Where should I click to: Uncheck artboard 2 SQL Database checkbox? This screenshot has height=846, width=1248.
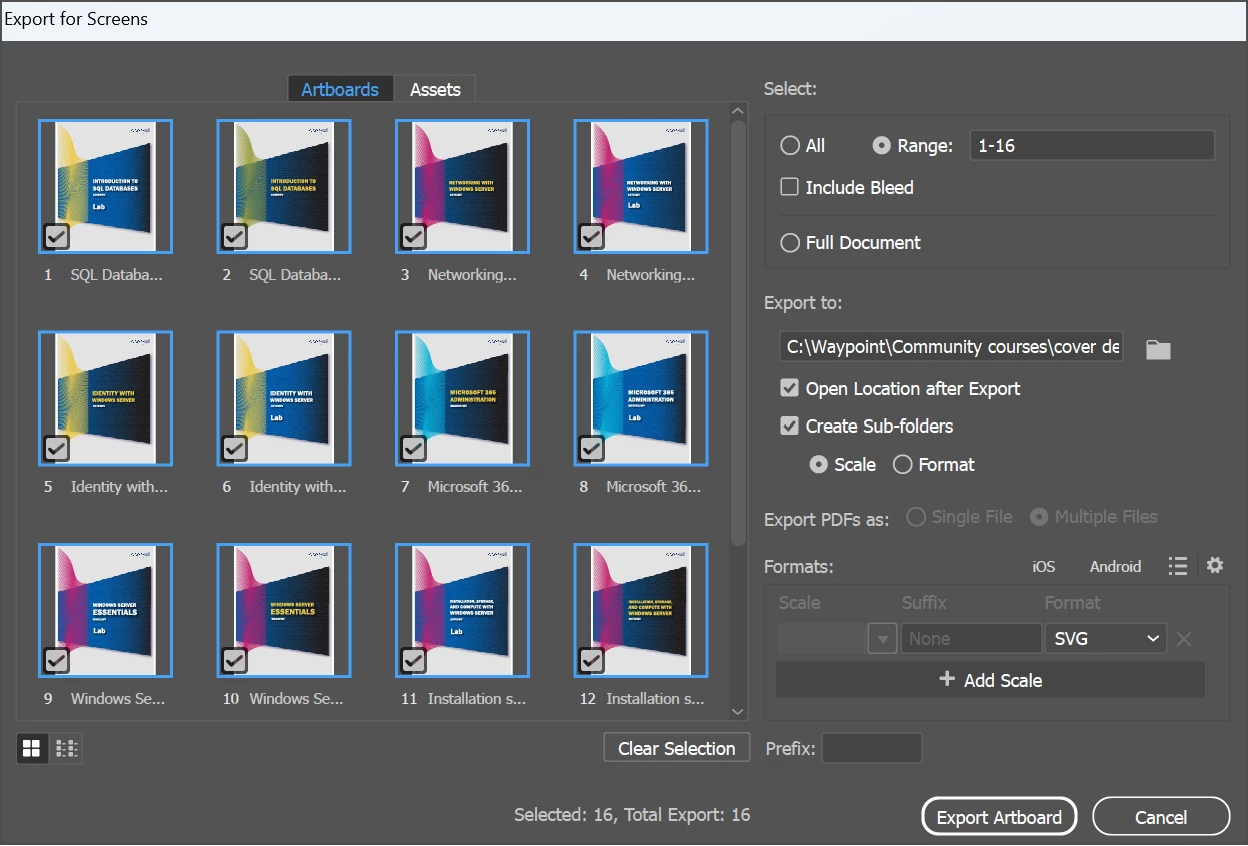click(x=235, y=237)
